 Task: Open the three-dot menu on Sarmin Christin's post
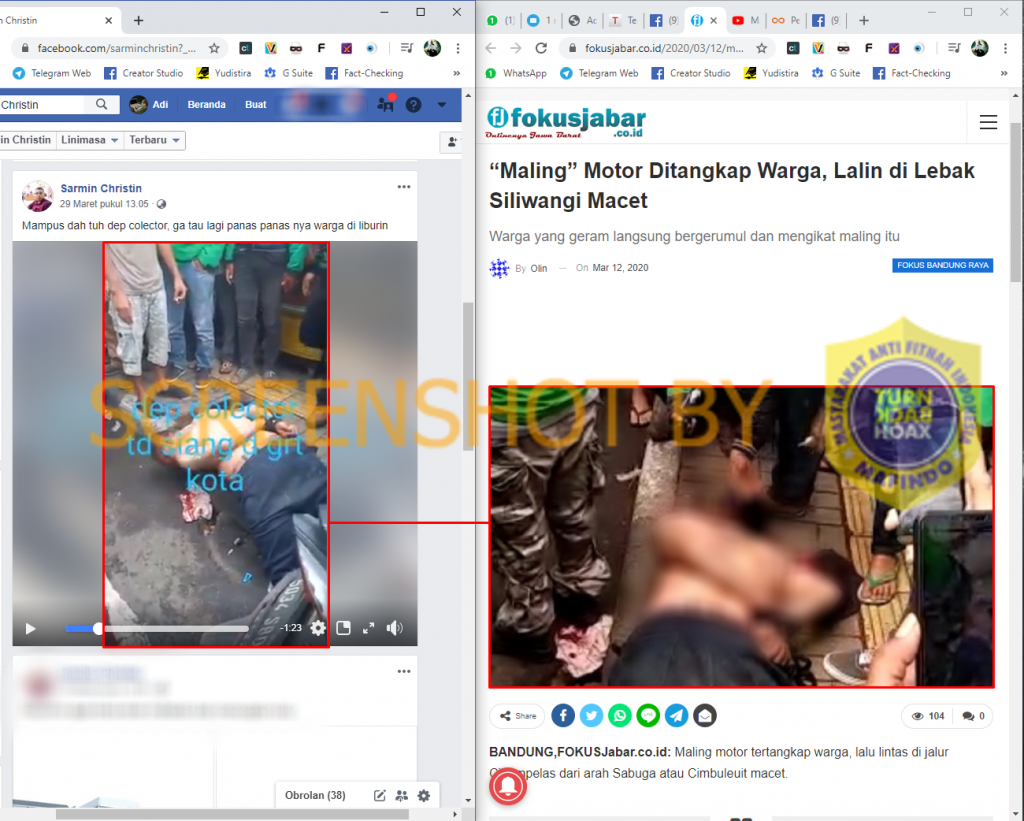[404, 187]
